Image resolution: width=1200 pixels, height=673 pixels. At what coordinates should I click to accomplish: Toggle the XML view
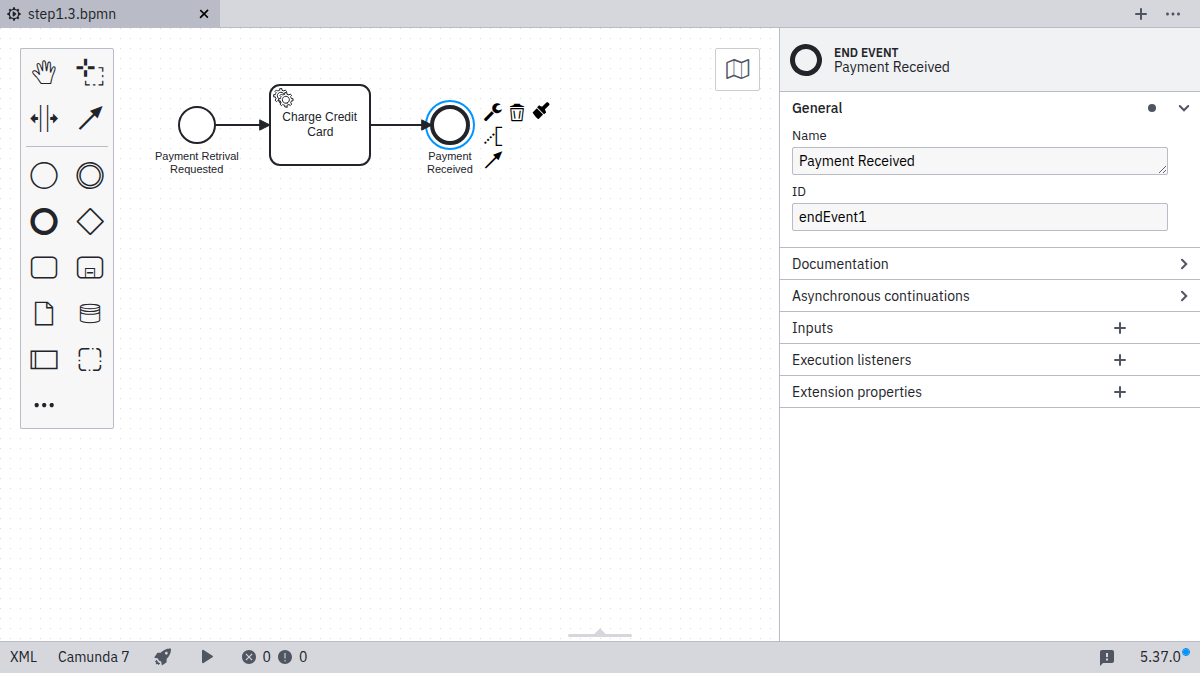pyautogui.click(x=23, y=657)
